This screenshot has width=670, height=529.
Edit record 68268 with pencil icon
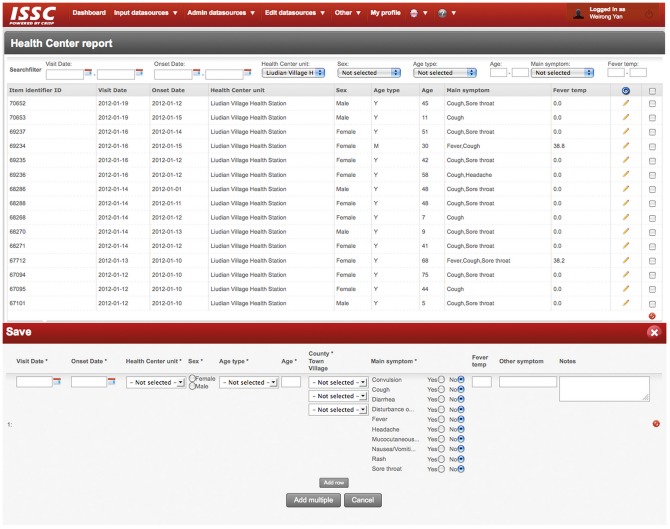point(626,217)
